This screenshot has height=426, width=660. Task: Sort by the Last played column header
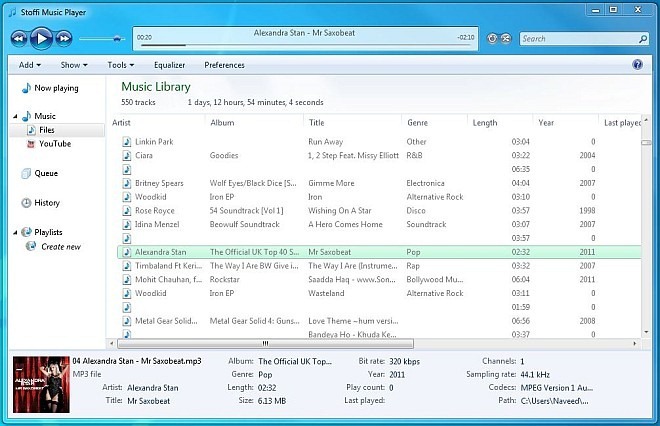[x=622, y=122]
